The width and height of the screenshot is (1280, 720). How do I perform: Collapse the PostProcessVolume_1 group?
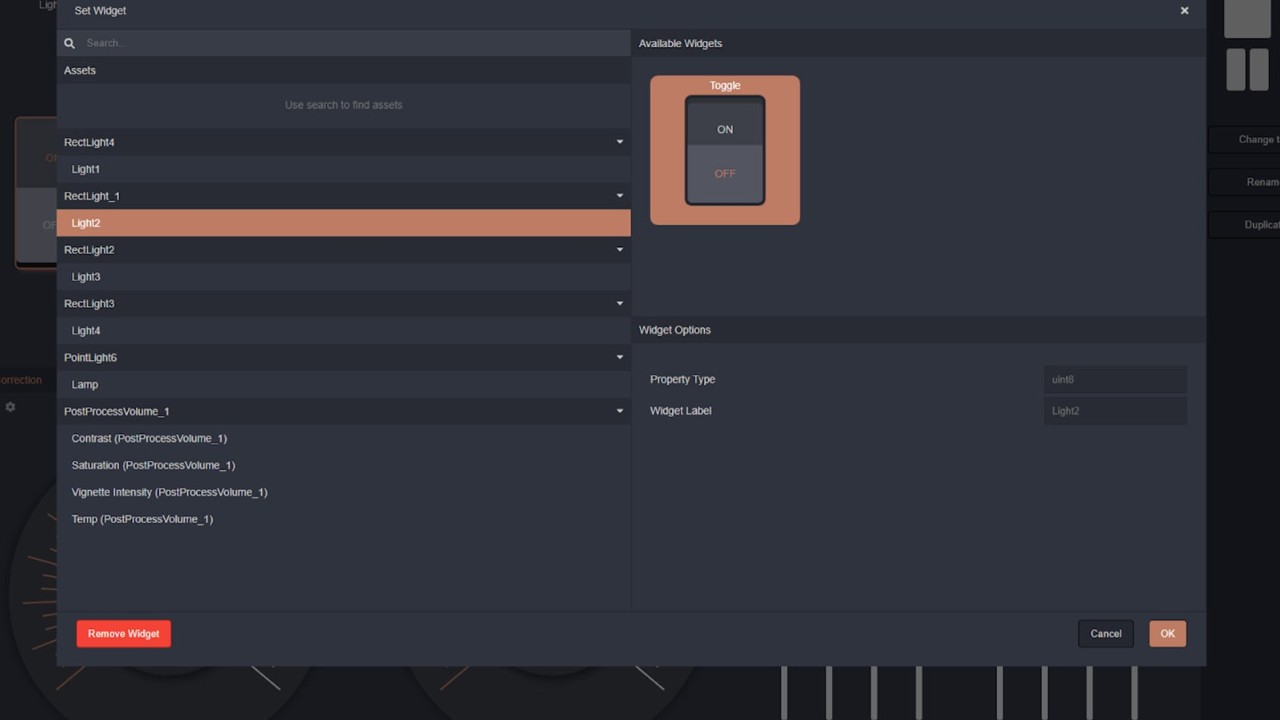[x=619, y=411]
